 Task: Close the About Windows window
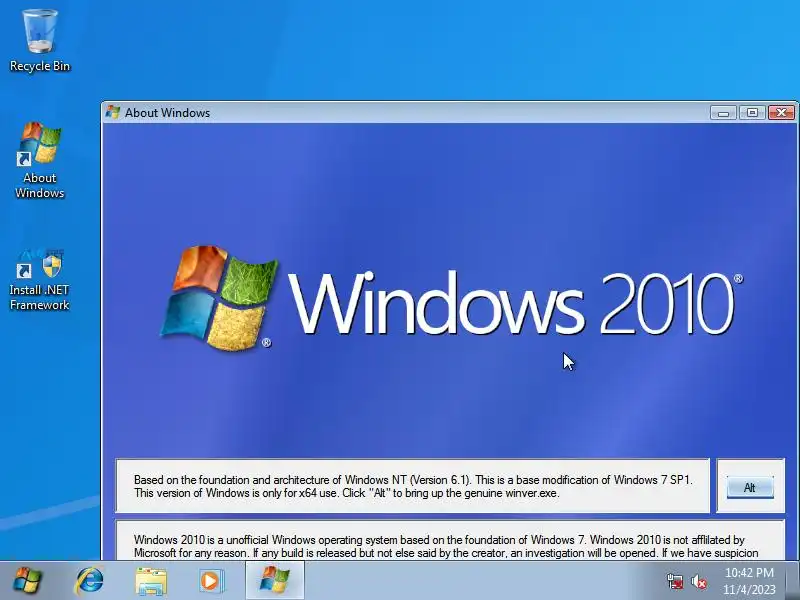click(782, 112)
